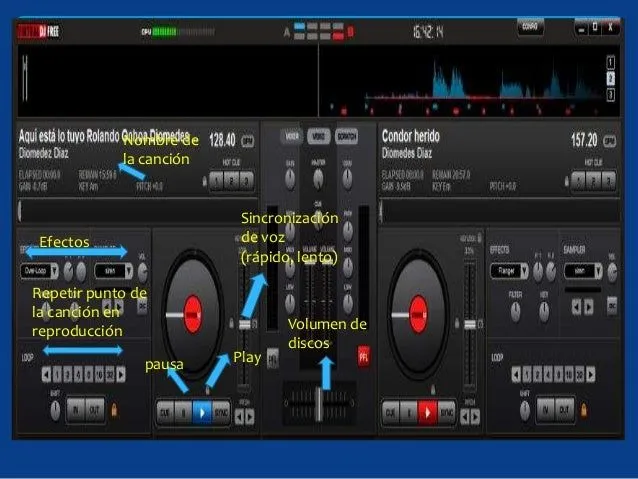Toggle key lock beside left pitch slider
638x479 pixels.
pyautogui.click(x=232, y=323)
